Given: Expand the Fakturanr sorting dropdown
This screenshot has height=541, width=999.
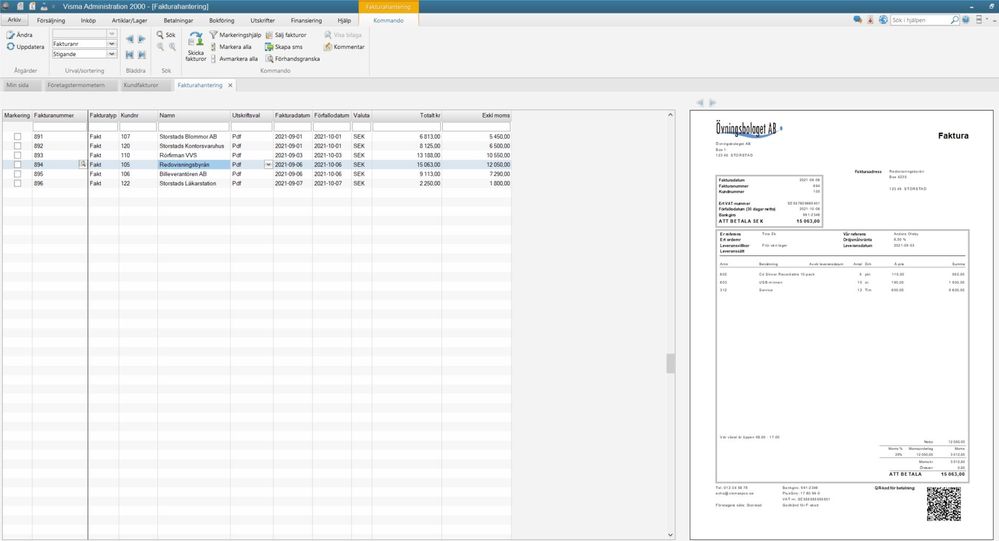Looking at the screenshot, I should [x=111, y=44].
